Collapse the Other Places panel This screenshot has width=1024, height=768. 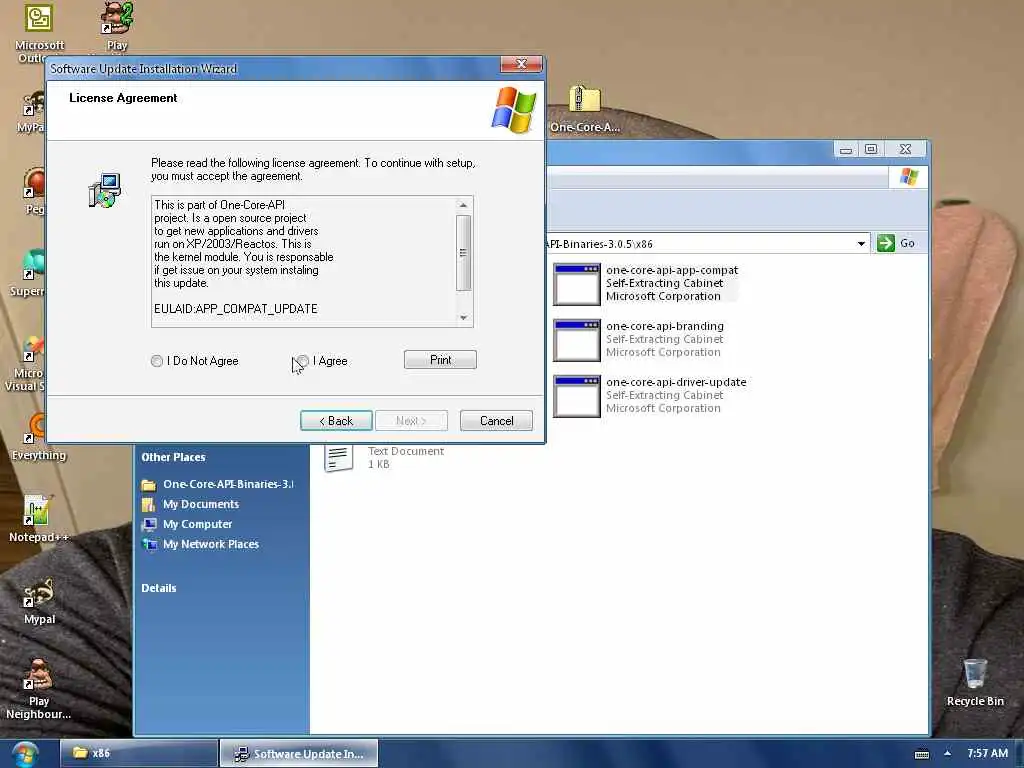173,457
